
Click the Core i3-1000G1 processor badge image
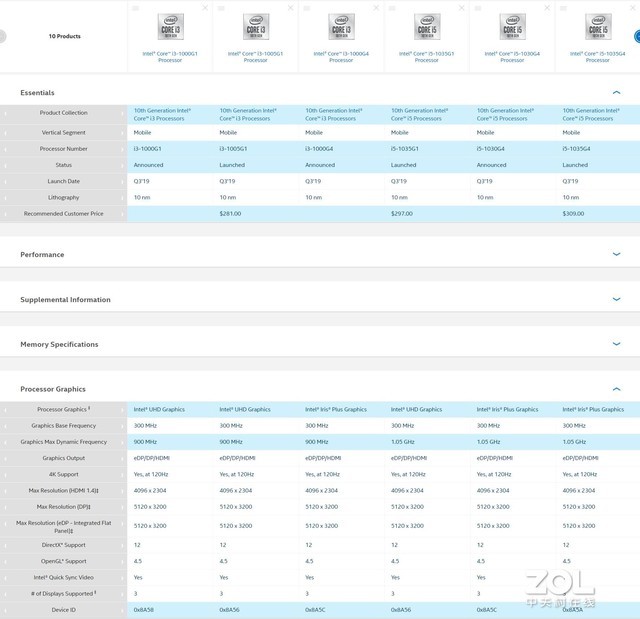[171, 27]
